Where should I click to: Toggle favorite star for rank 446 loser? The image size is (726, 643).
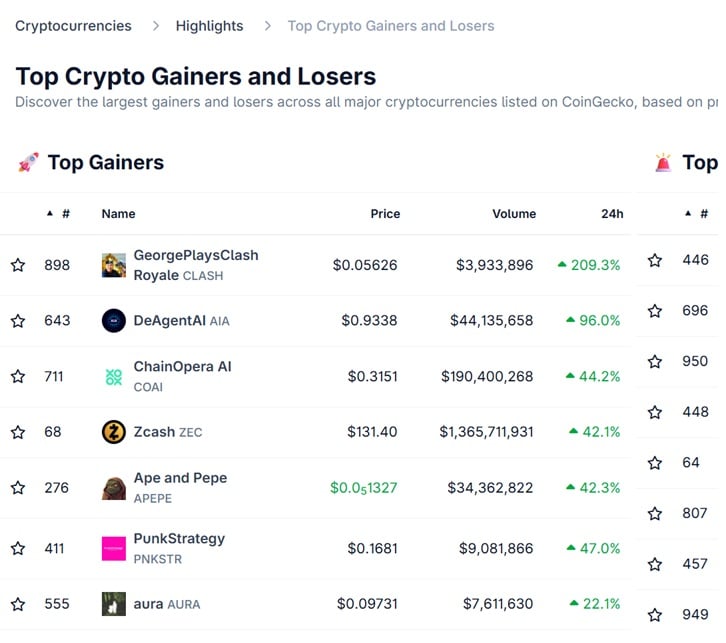(x=655, y=260)
